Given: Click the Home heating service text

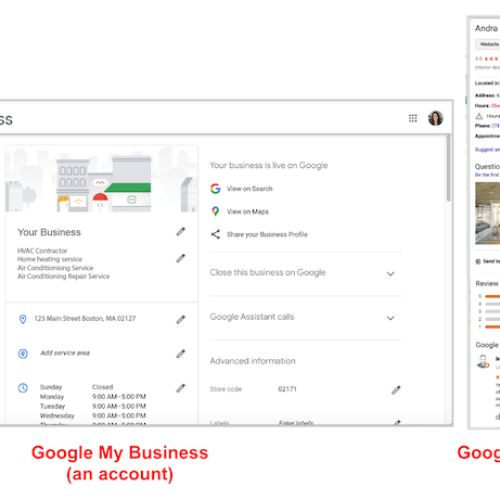Looking at the screenshot, I should [50, 259].
